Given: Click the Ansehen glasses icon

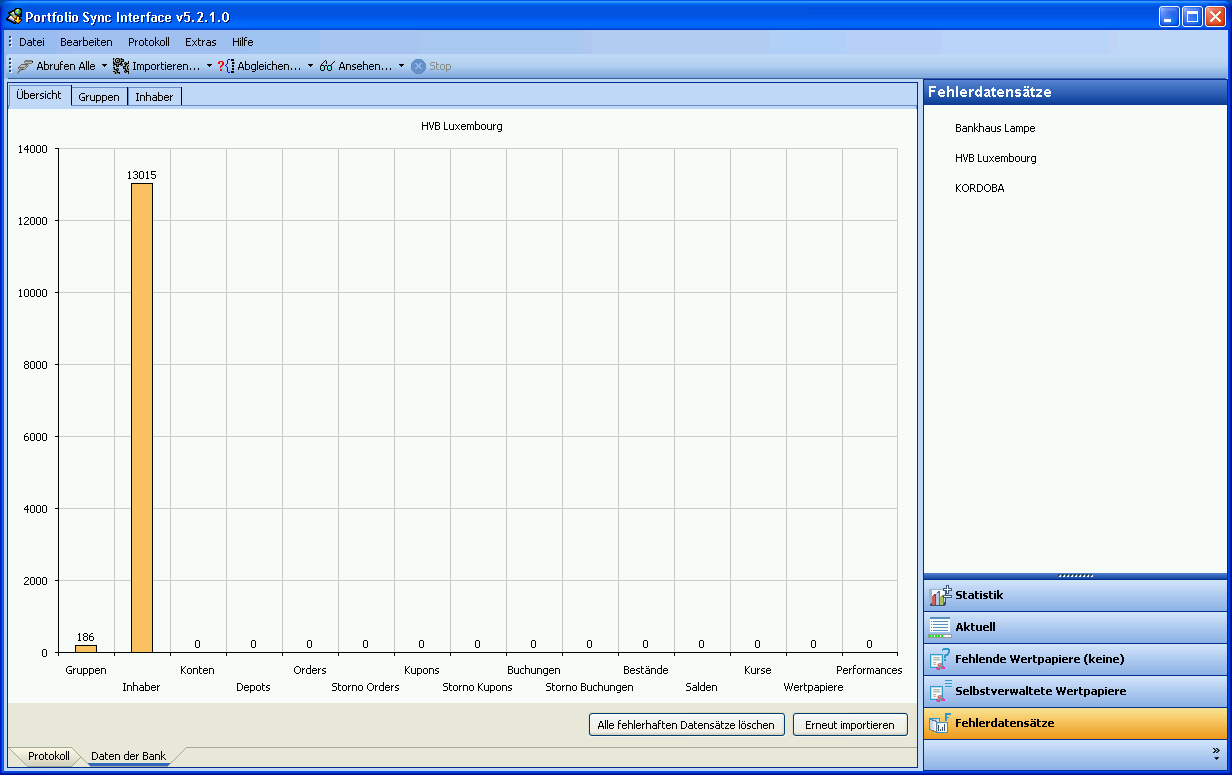Looking at the screenshot, I should click(327, 66).
